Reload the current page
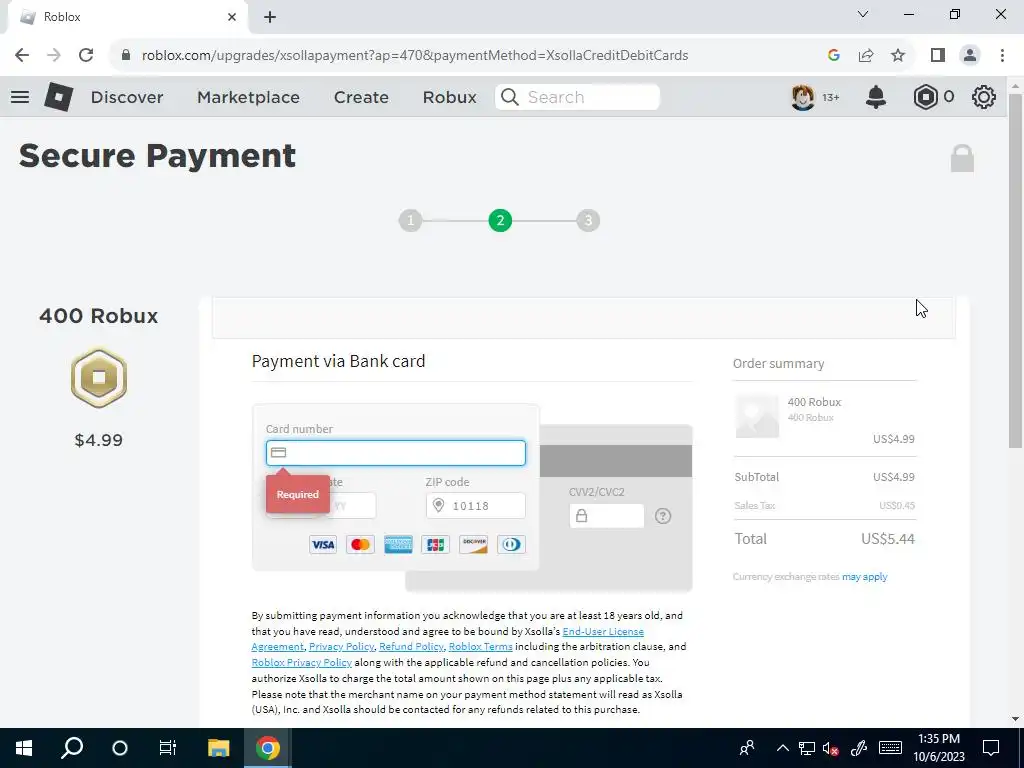This screenshot has width=1024, height=768. point(86,55)
